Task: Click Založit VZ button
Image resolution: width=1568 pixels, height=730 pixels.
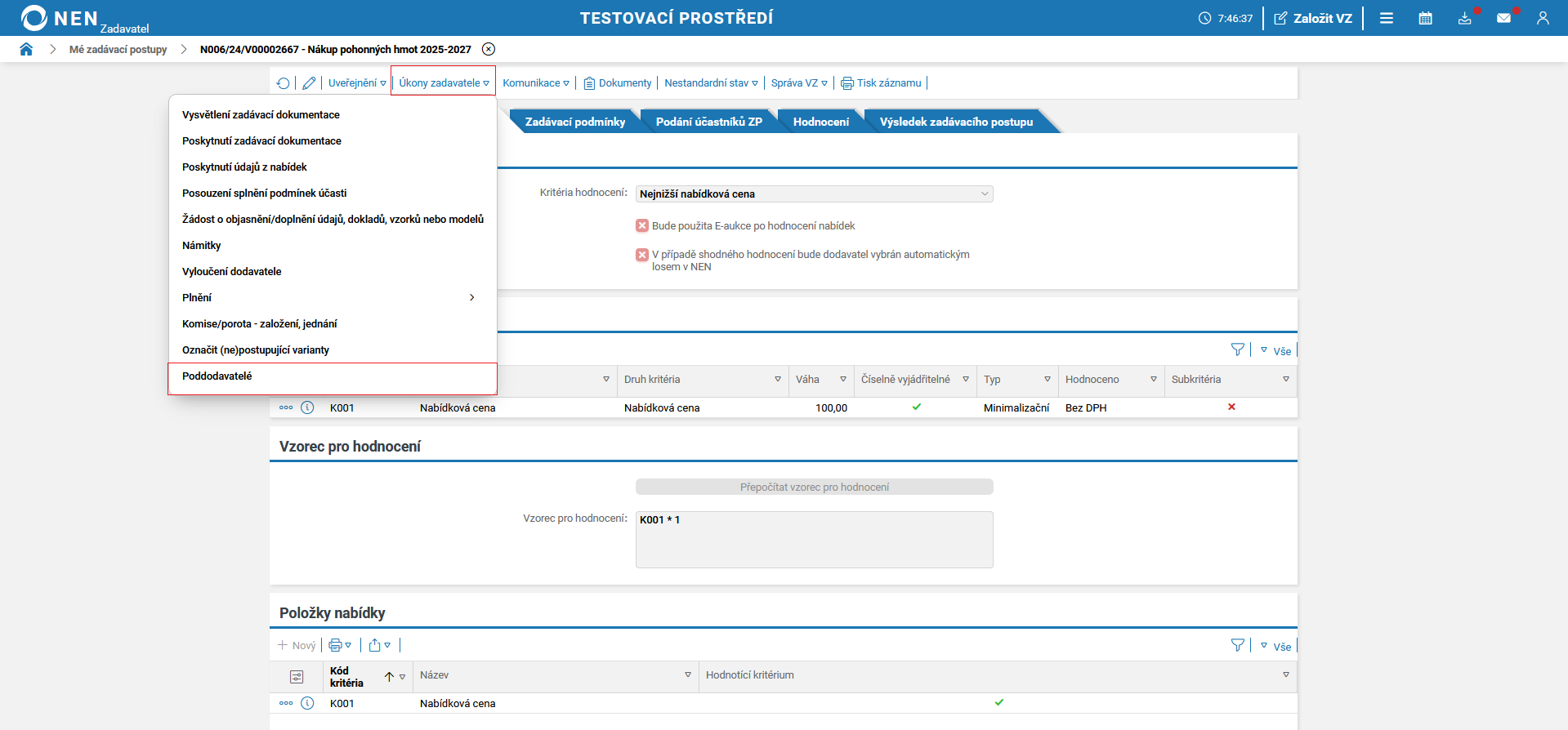Action: tap(1313, 18)
